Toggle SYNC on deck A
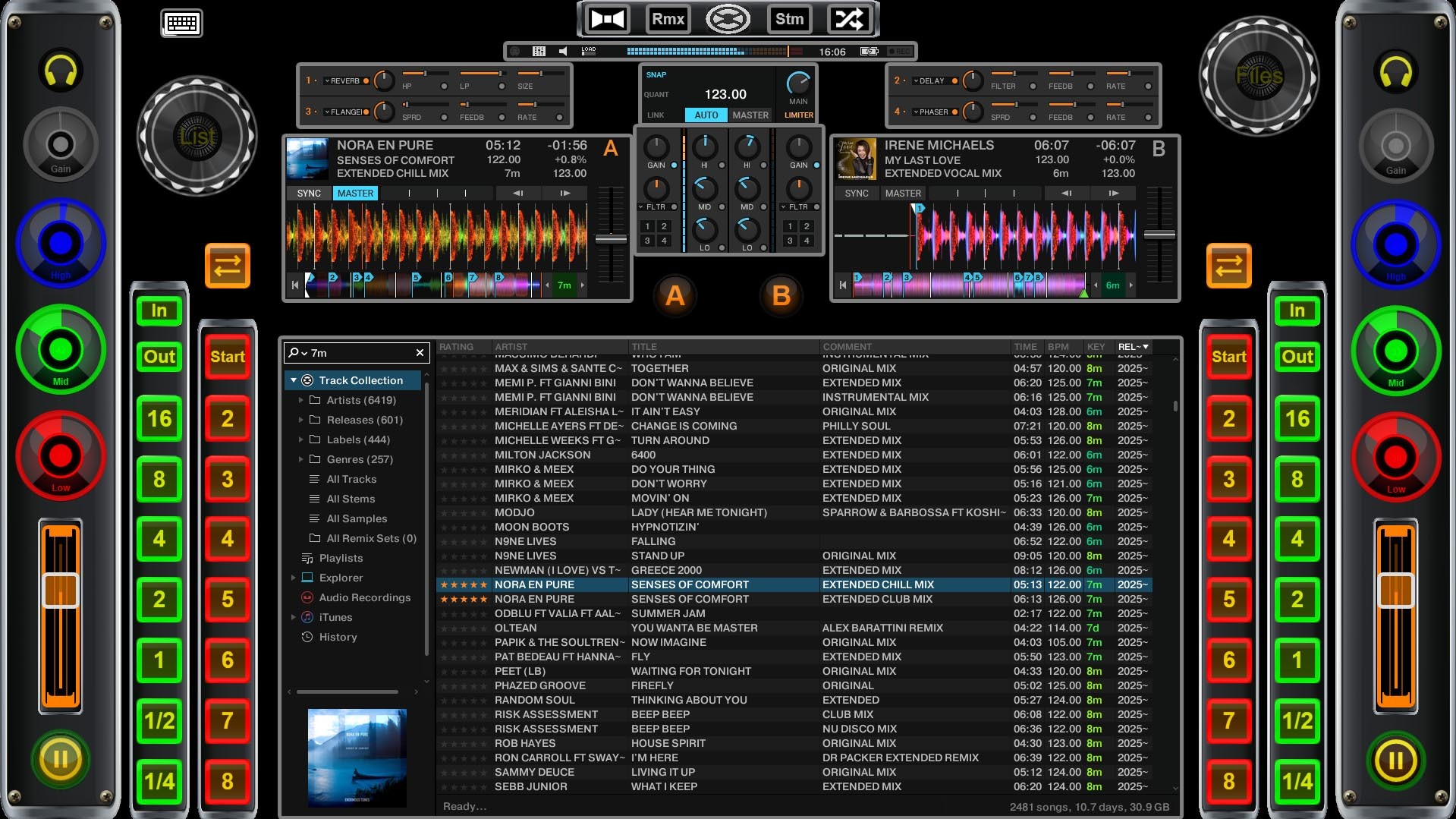The height and width of the screenshot is (819, 1456). (x=309, y=194)
